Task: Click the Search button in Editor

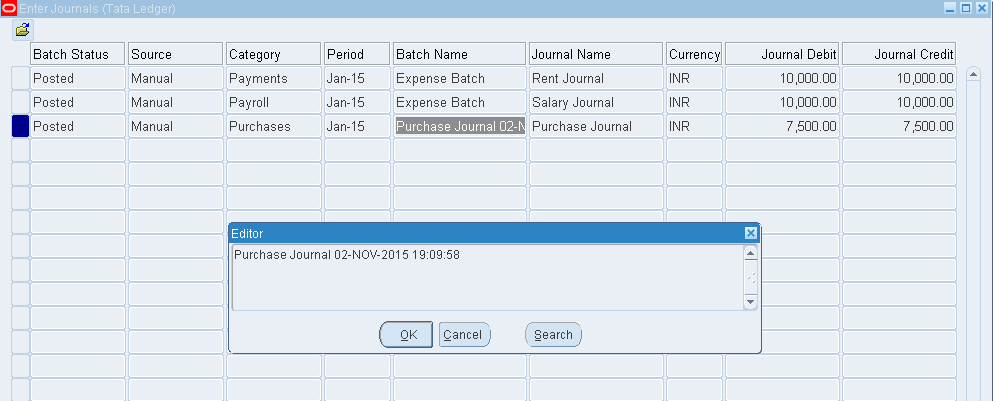Action: pyautogui.click(x=553, y=335)
